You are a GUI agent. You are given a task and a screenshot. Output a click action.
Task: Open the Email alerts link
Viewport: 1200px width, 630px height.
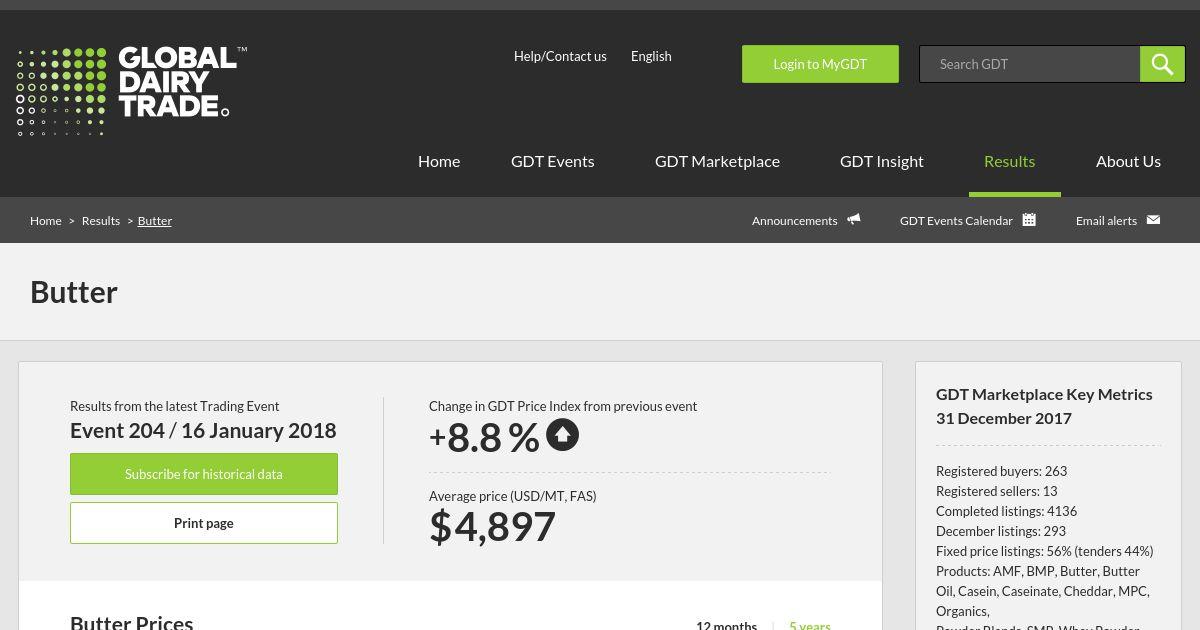(1106, 220)
